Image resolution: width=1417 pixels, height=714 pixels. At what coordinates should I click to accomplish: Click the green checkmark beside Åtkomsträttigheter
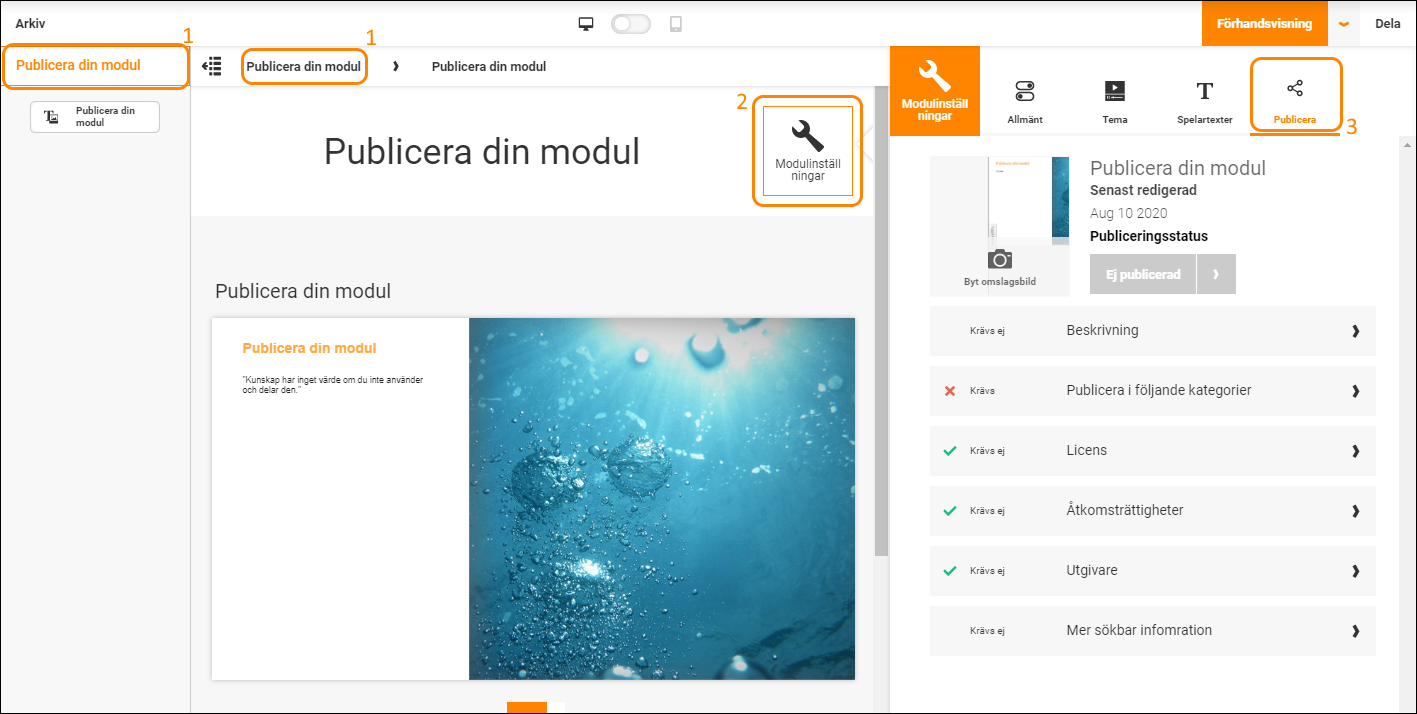coord(950,511)
